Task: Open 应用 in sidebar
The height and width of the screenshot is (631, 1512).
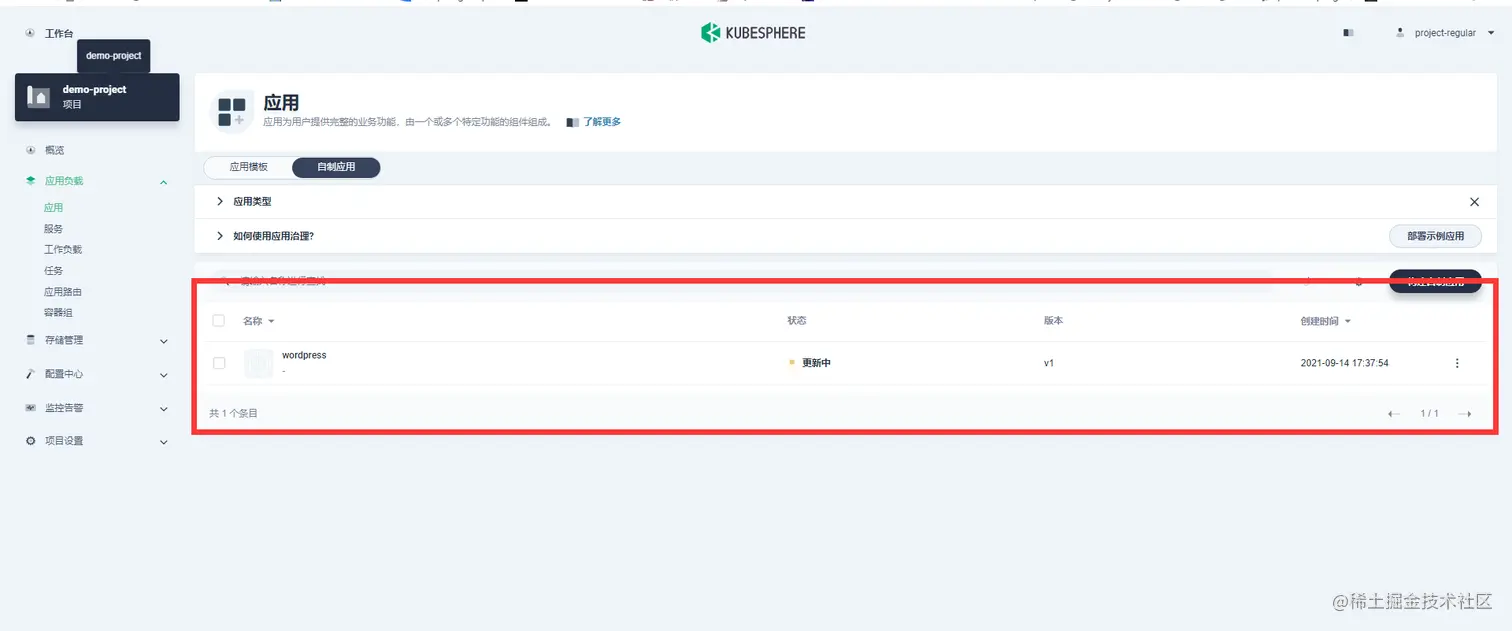Action: tap(53, 208)
